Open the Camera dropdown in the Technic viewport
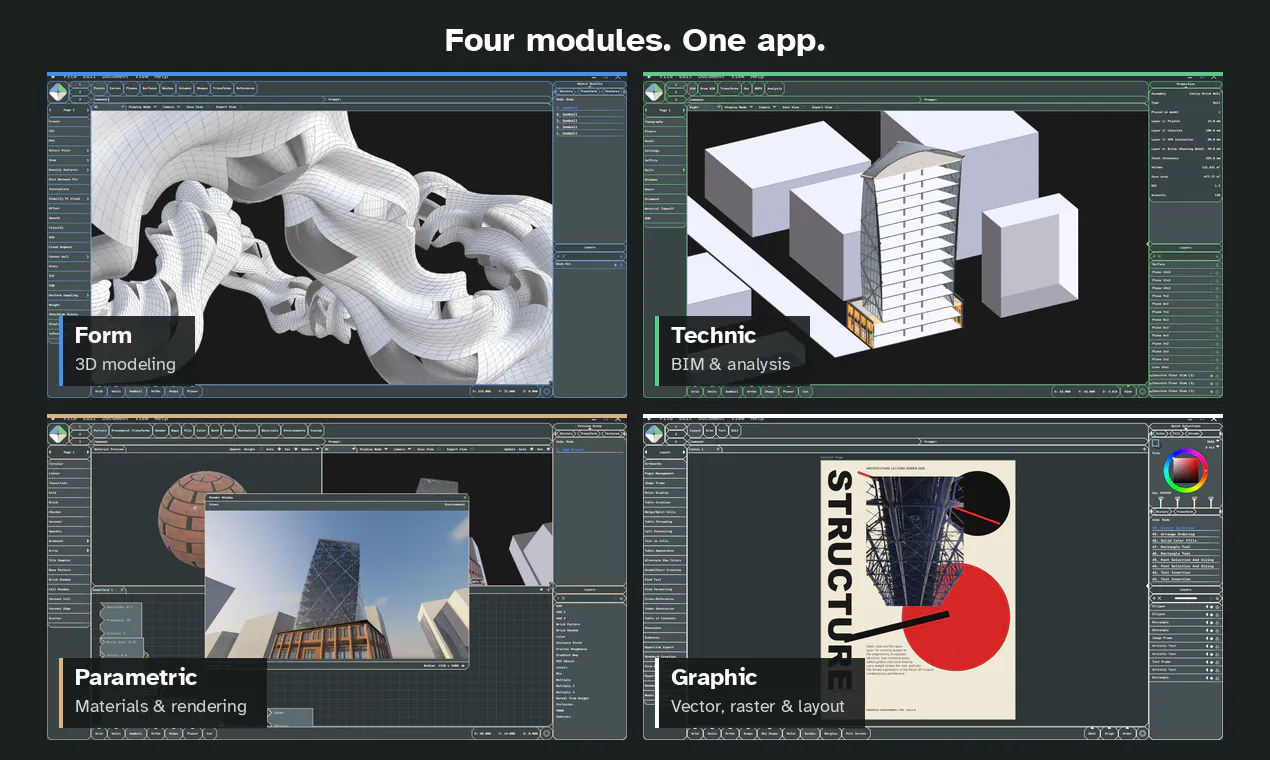This screenshot has width=1270, height=760. pos(767,107)
